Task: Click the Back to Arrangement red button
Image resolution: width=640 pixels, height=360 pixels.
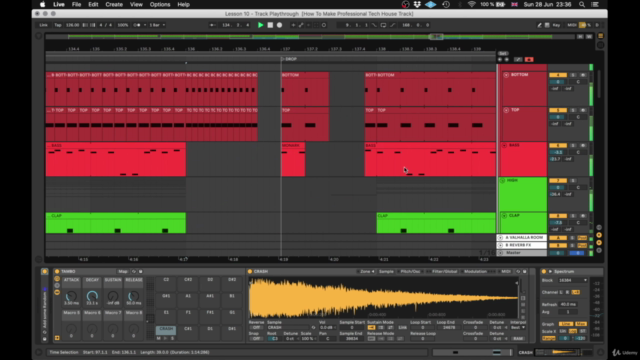Action: click(529, 60)
